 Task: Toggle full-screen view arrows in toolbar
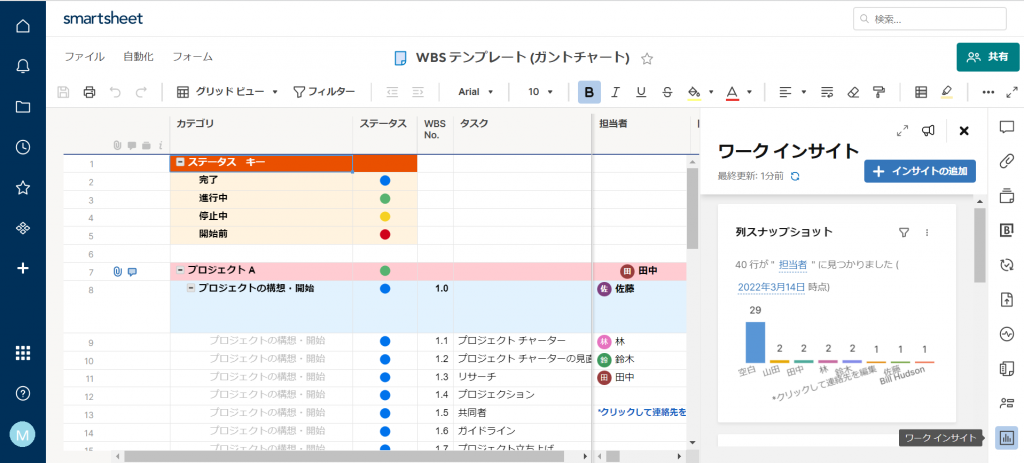1012,92
